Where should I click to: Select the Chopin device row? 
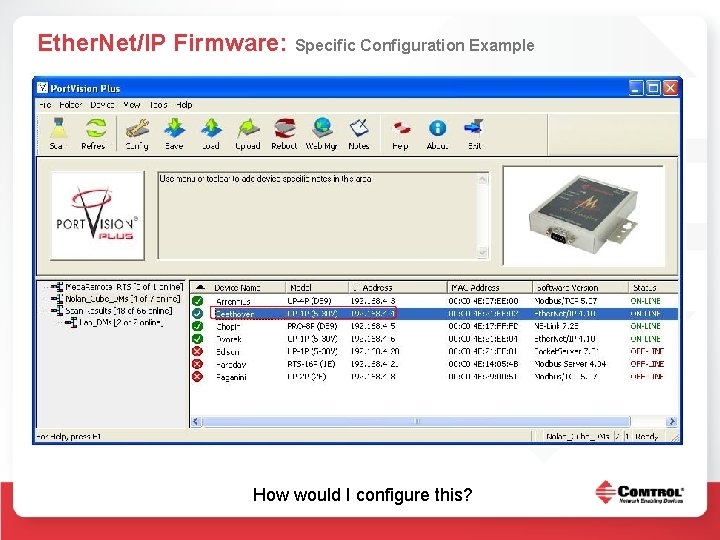434,326
